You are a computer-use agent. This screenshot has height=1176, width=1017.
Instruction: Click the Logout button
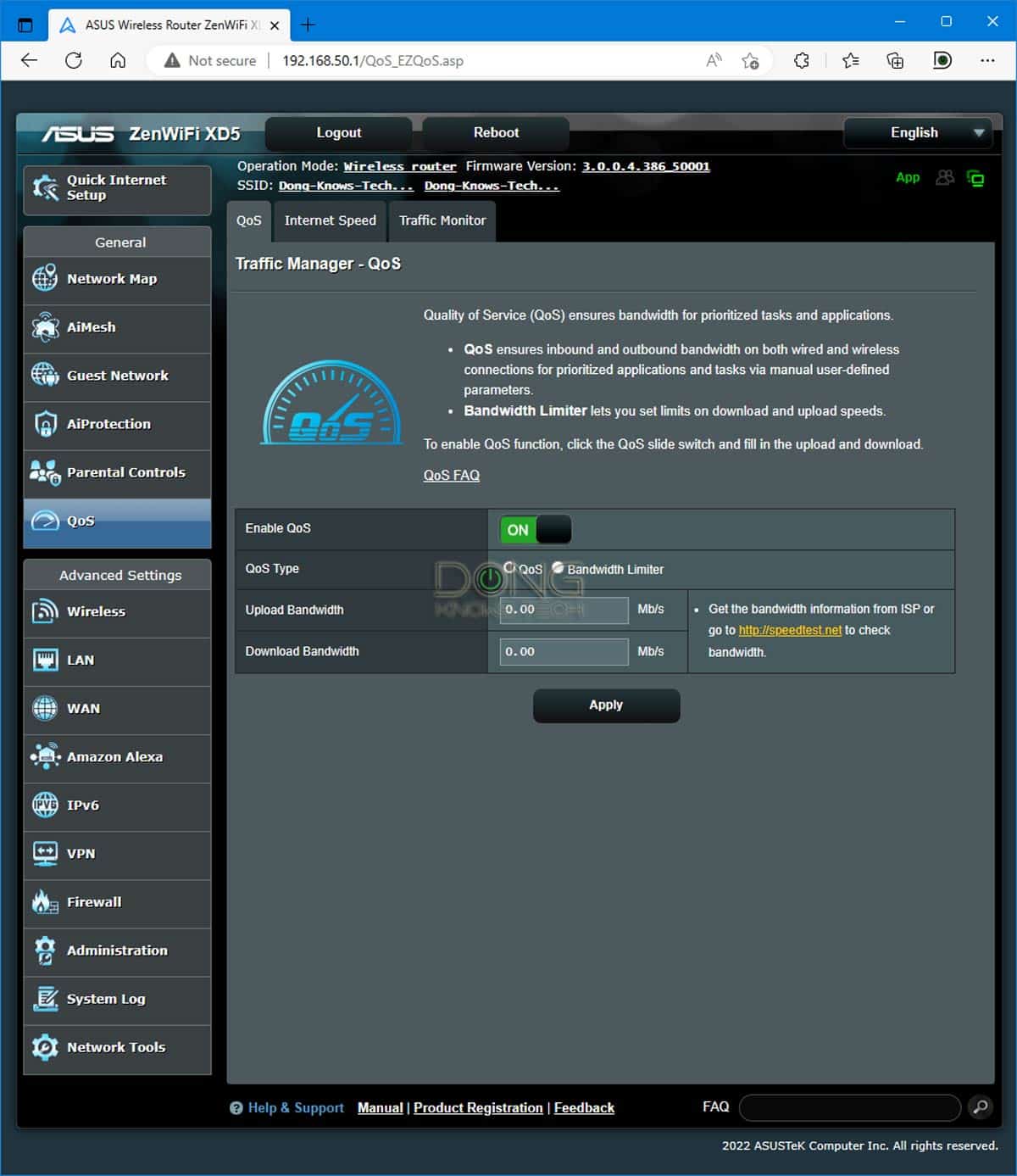(x=339, y=132)
